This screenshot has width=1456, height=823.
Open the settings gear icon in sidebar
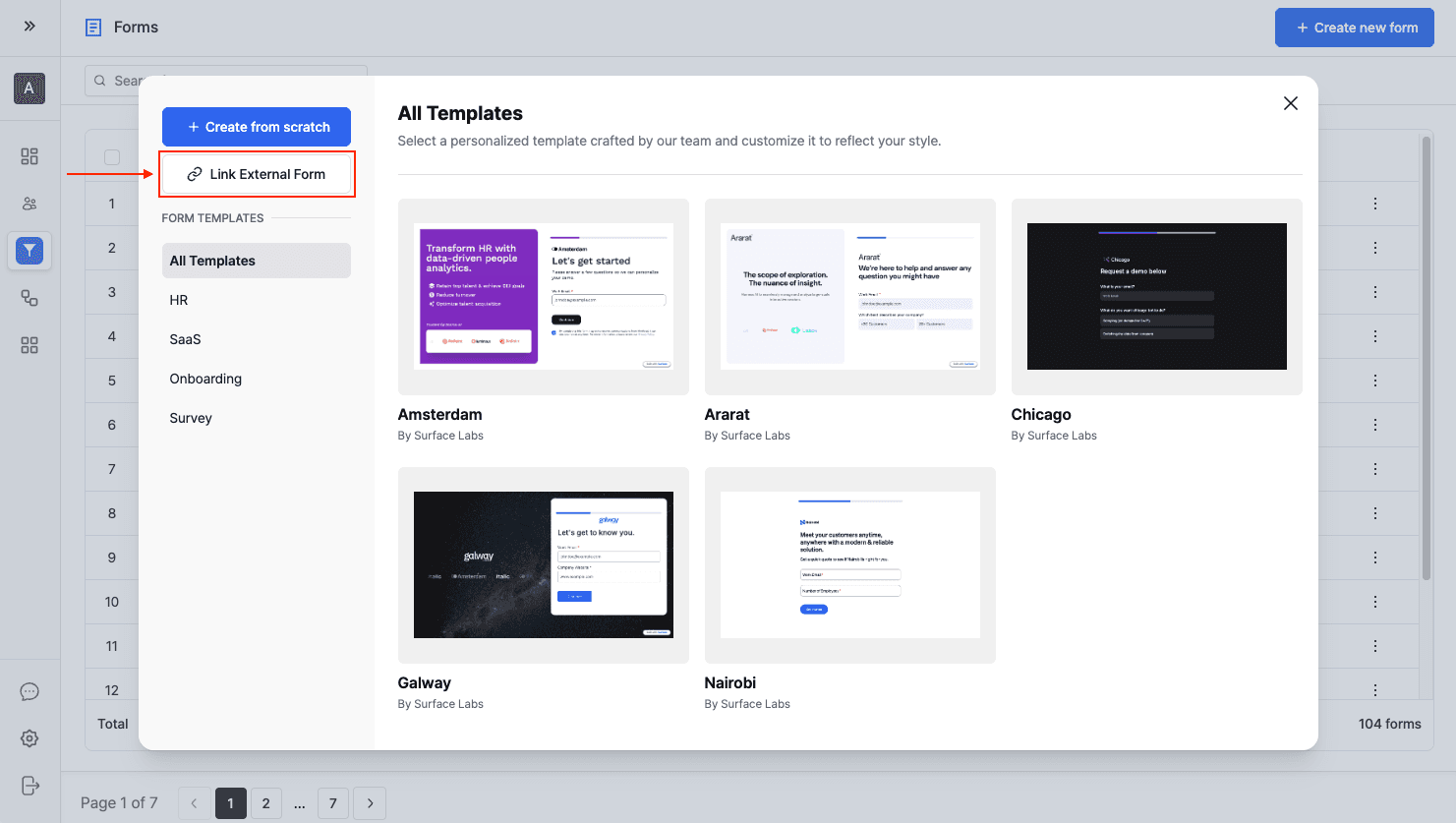(29, 738)
